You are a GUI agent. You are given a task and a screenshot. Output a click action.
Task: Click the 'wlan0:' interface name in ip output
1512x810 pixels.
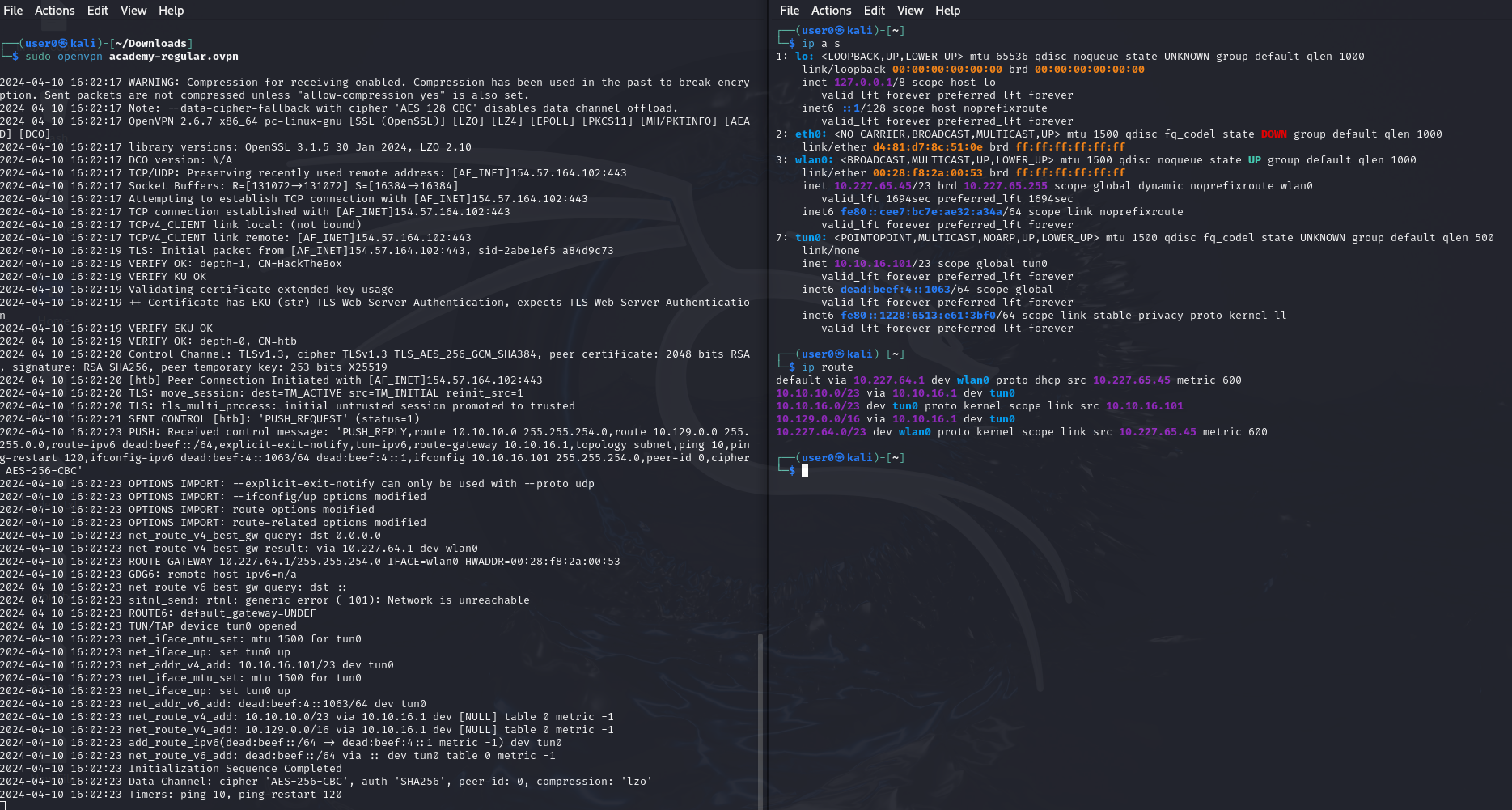(x=815, y=160)
